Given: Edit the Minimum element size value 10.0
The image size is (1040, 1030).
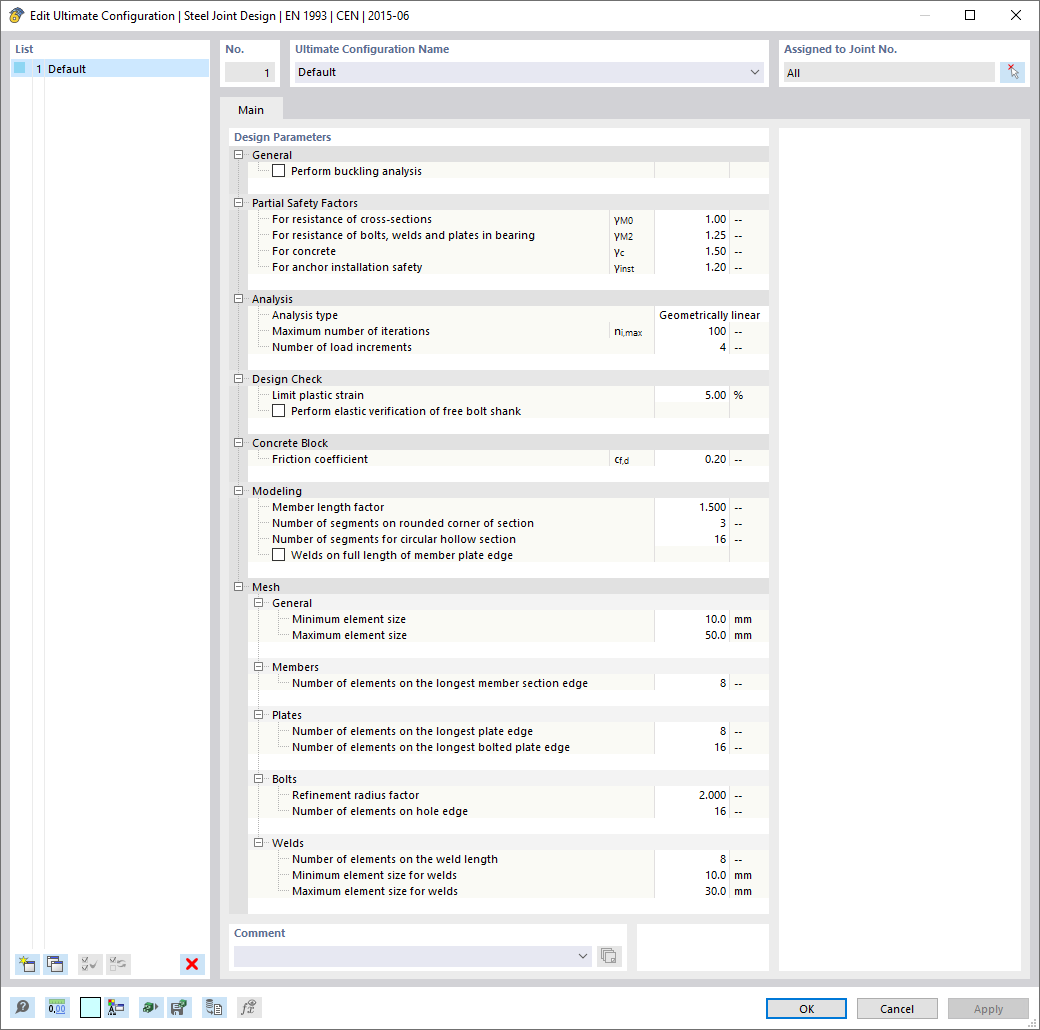Looking at the screenshot, I should tap(691, 619).
